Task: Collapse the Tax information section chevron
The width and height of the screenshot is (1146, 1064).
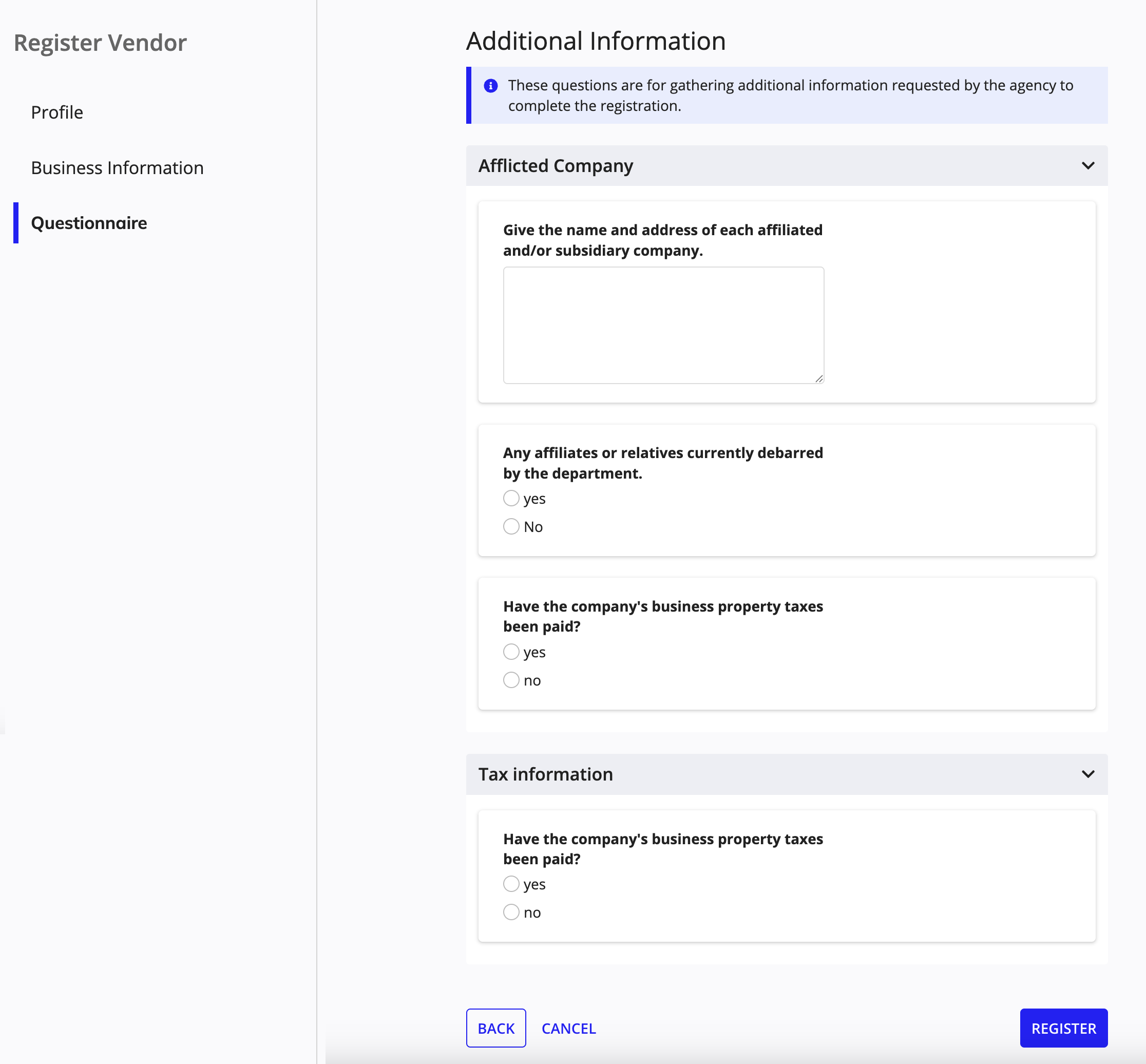Action: click(1087, 774)
